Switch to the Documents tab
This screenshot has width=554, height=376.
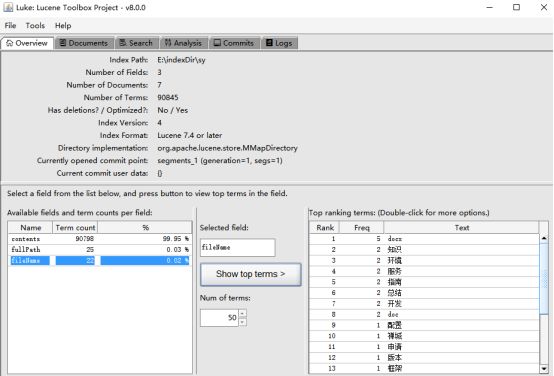84,43
